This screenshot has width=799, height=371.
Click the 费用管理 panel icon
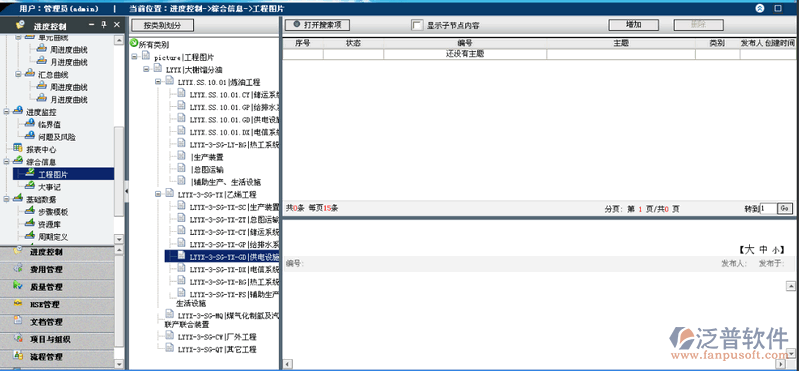coord(18,269)
